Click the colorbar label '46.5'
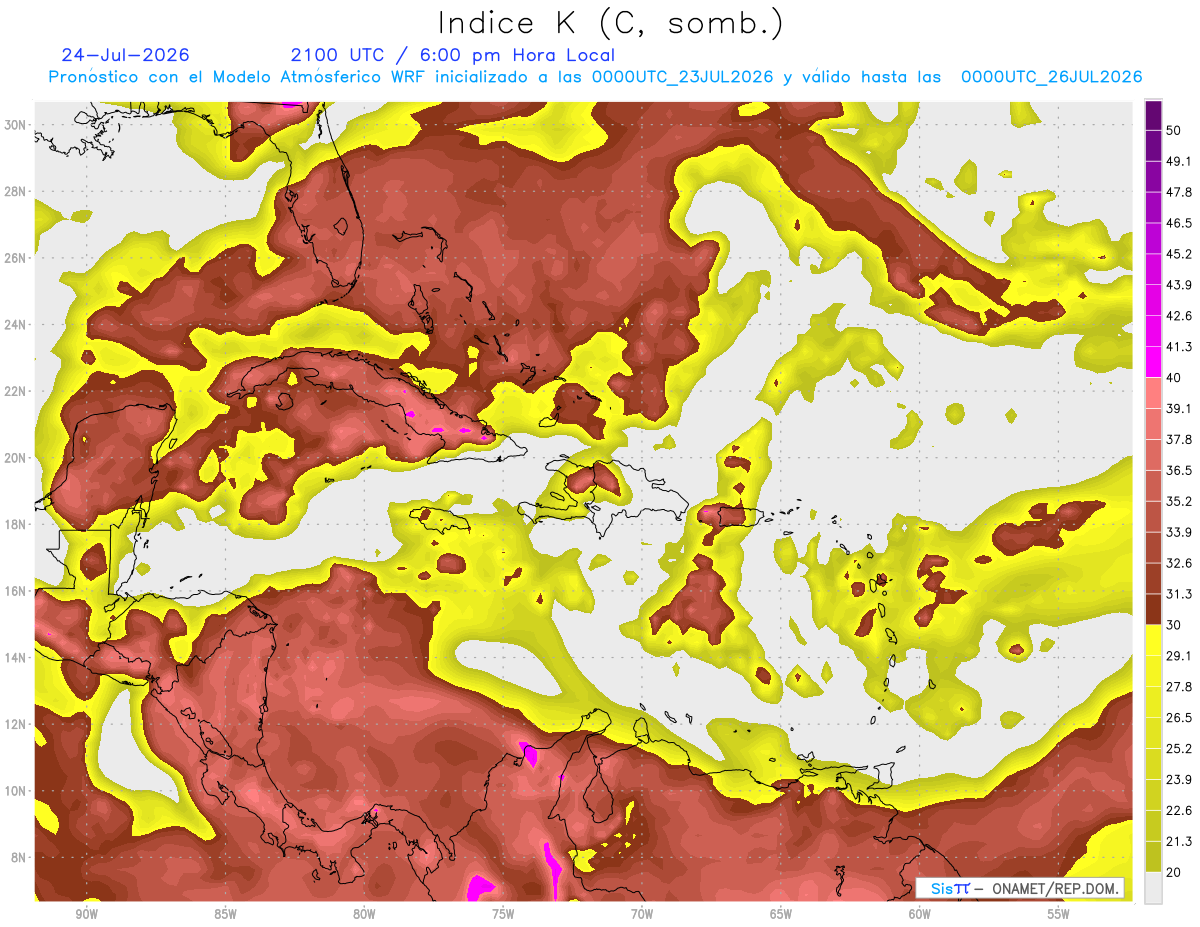1200x927 pixels. 1180,223
